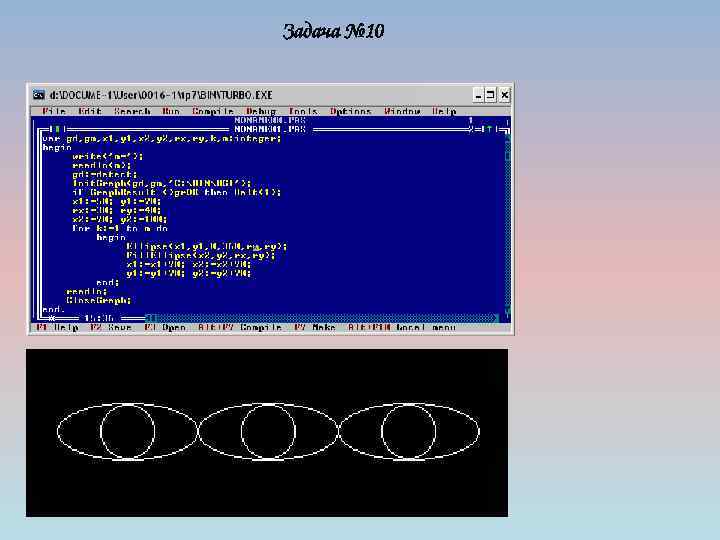720x540 pixels.
Task: Open the Help menu
Action: pyautogui.click(x=444, y=111)
